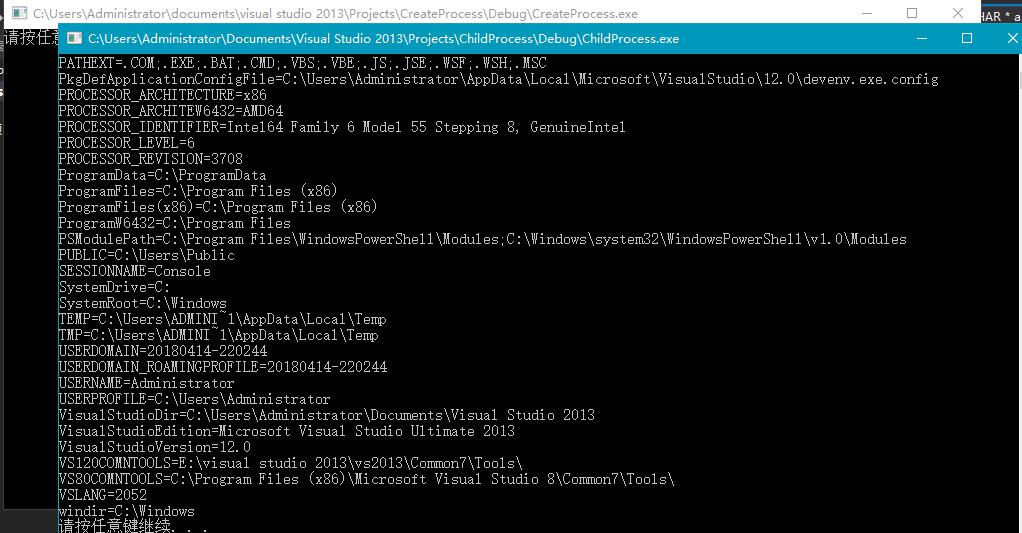Screen dimensions: 1022x533
Task: Click the PROCESSOR_LEVEL=6 line
Action: pos(126,143)
